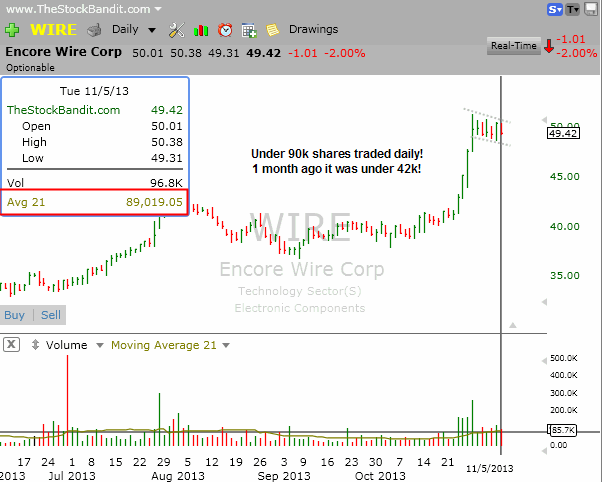Click the Real-Time button
This screenshot has width=602, height=482.
(514, 46)
